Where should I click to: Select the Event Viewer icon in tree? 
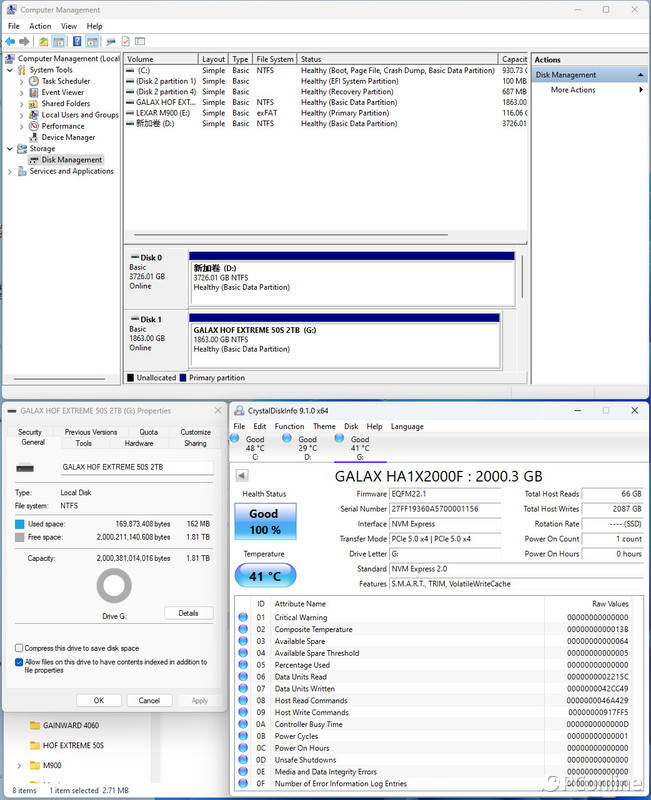[x=34, y=92]
